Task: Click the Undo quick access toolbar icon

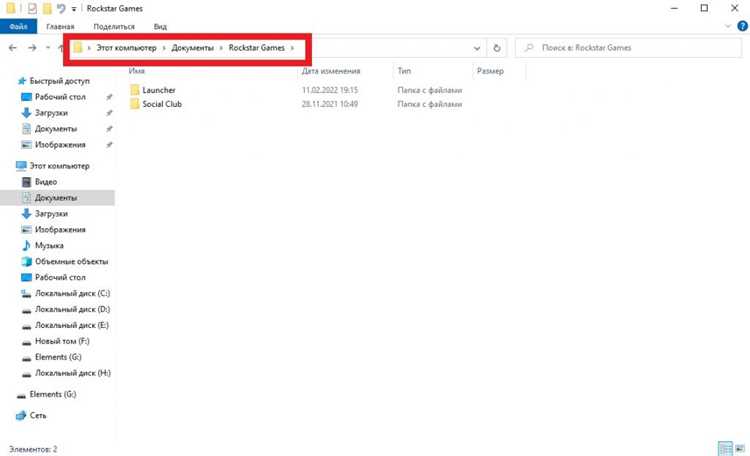Action: point(61,8)
